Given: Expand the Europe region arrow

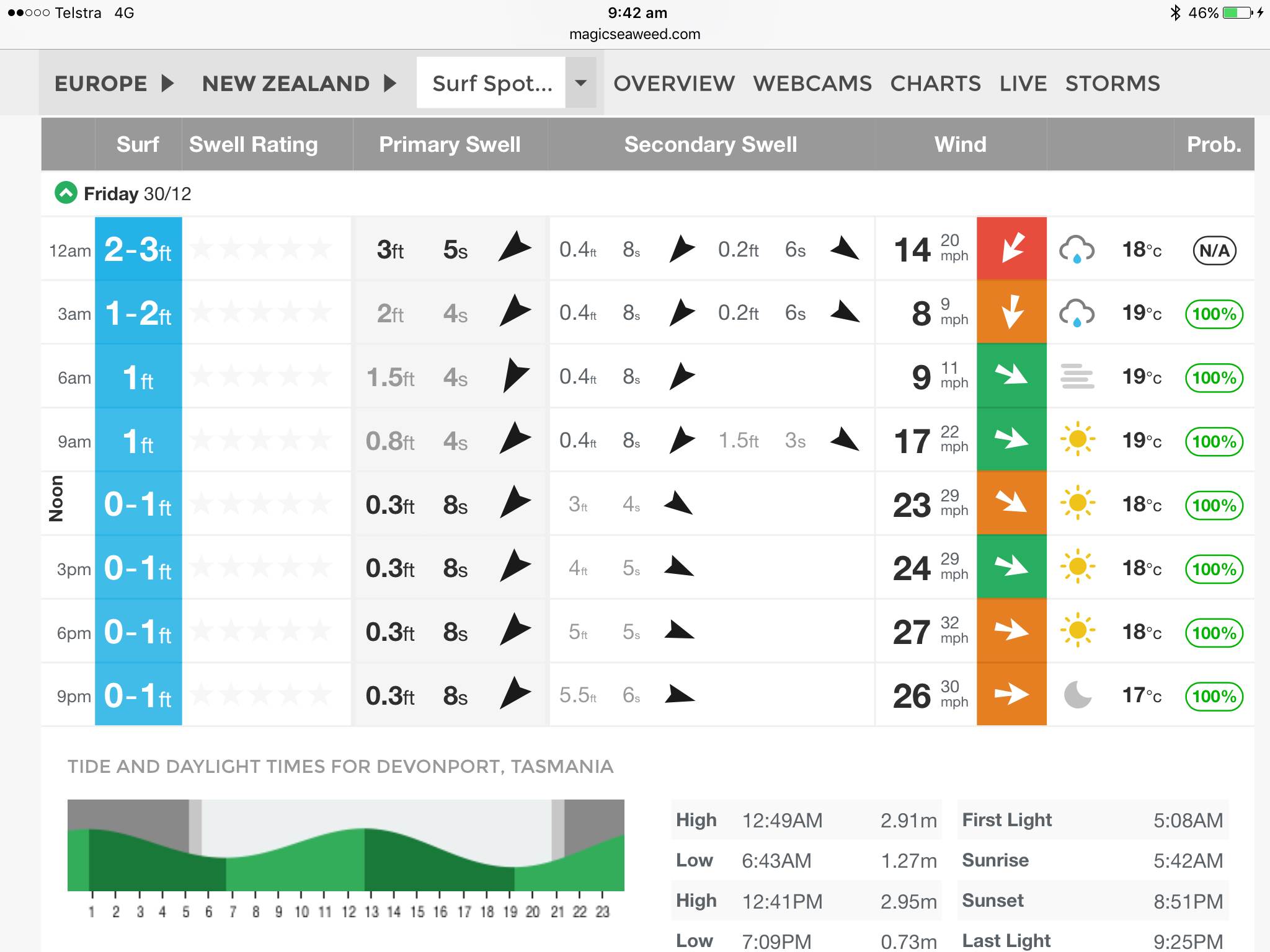Looking at the screenshot, I should pos(167,83).
